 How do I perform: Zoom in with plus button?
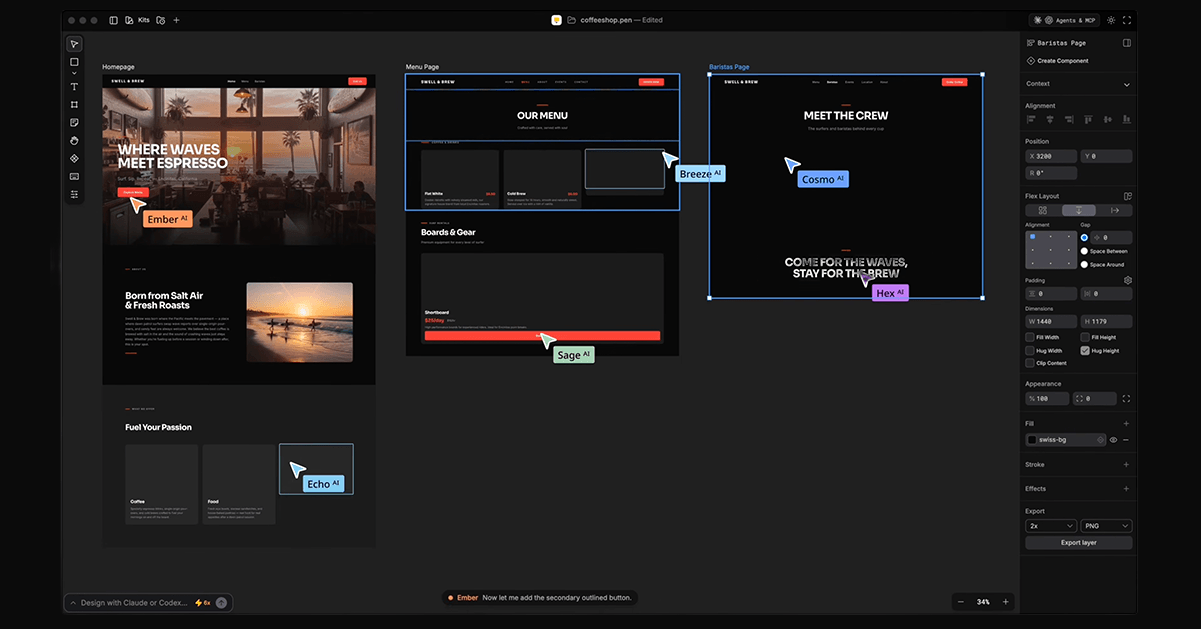[x=1005, y=602]
